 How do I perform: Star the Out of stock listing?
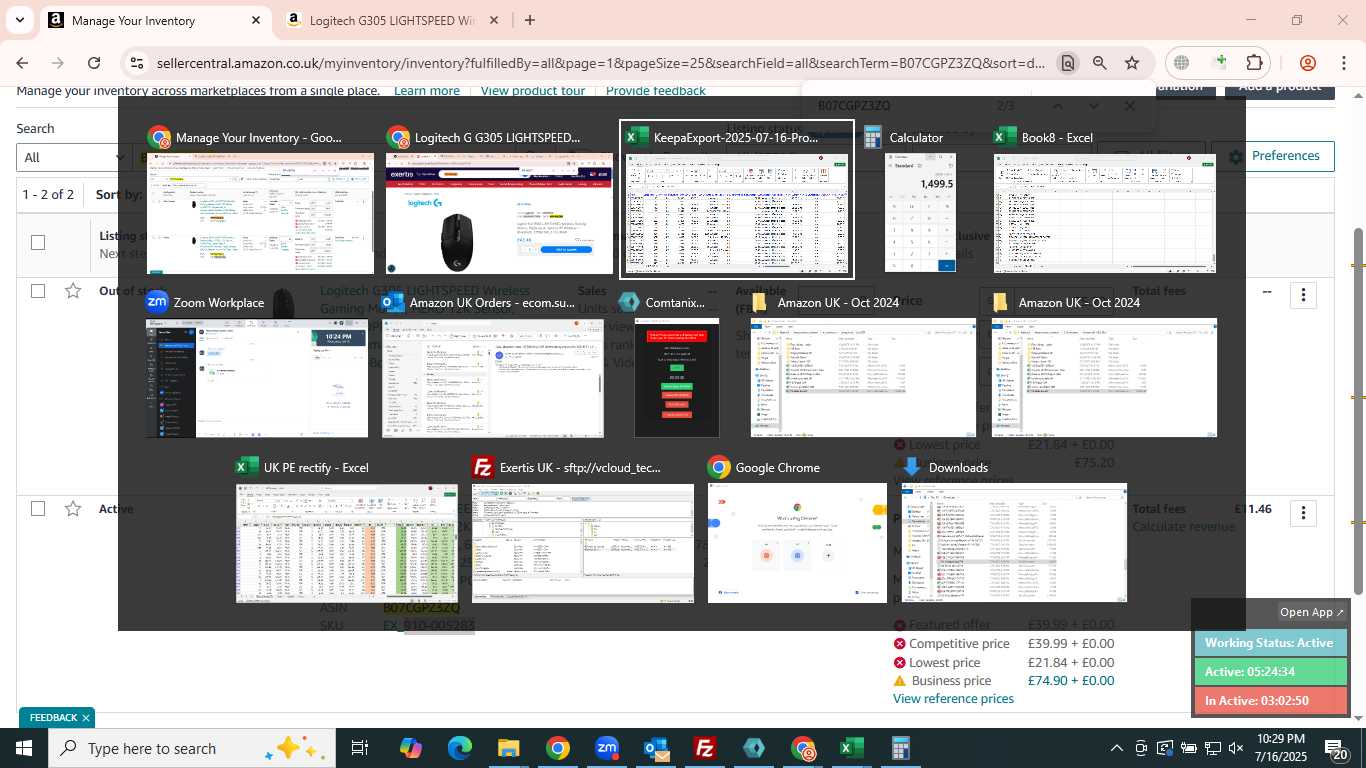(x=72, y=291)
